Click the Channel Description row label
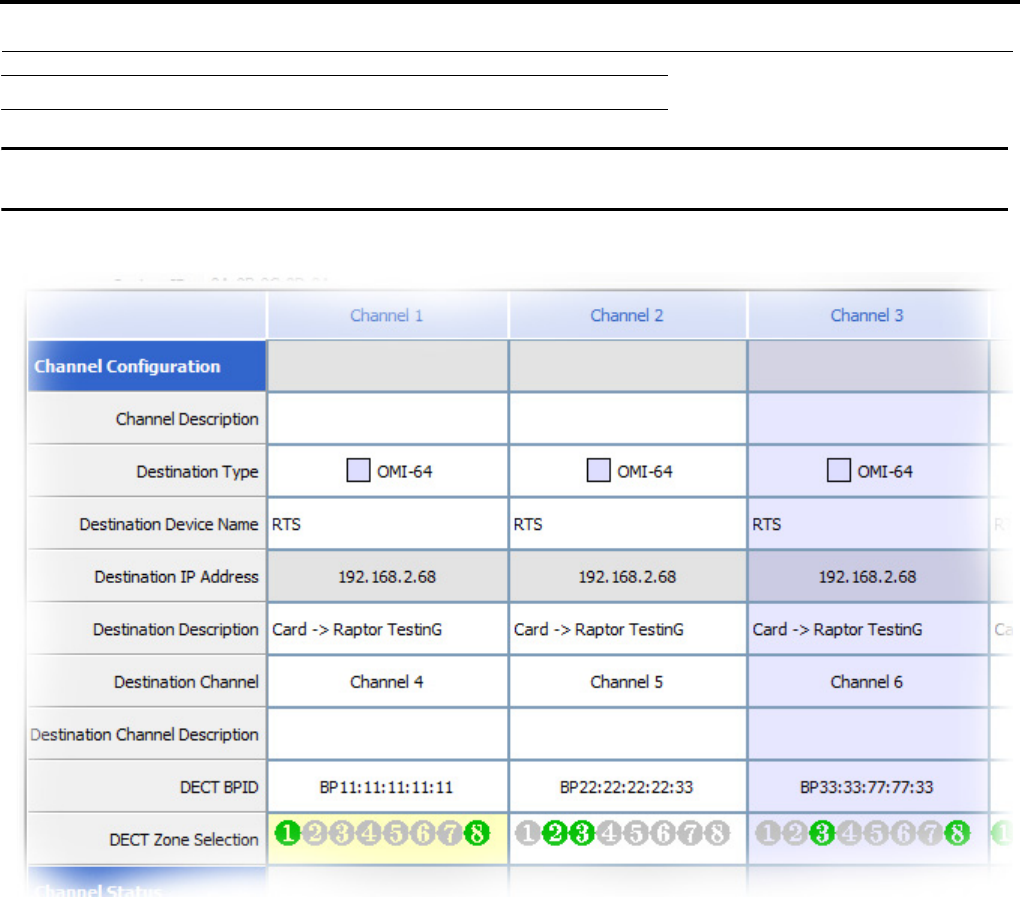 tap(187, 420)
